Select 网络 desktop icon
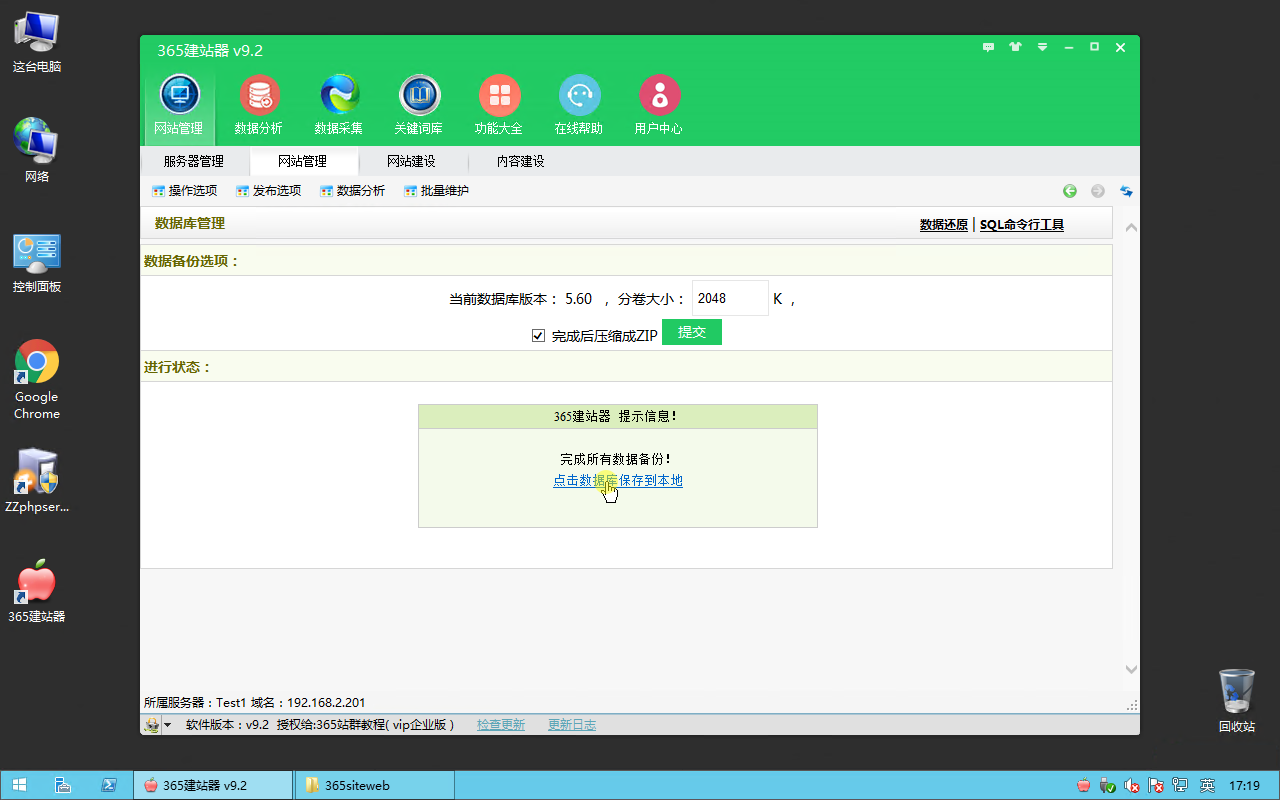 tap(37, 150)
